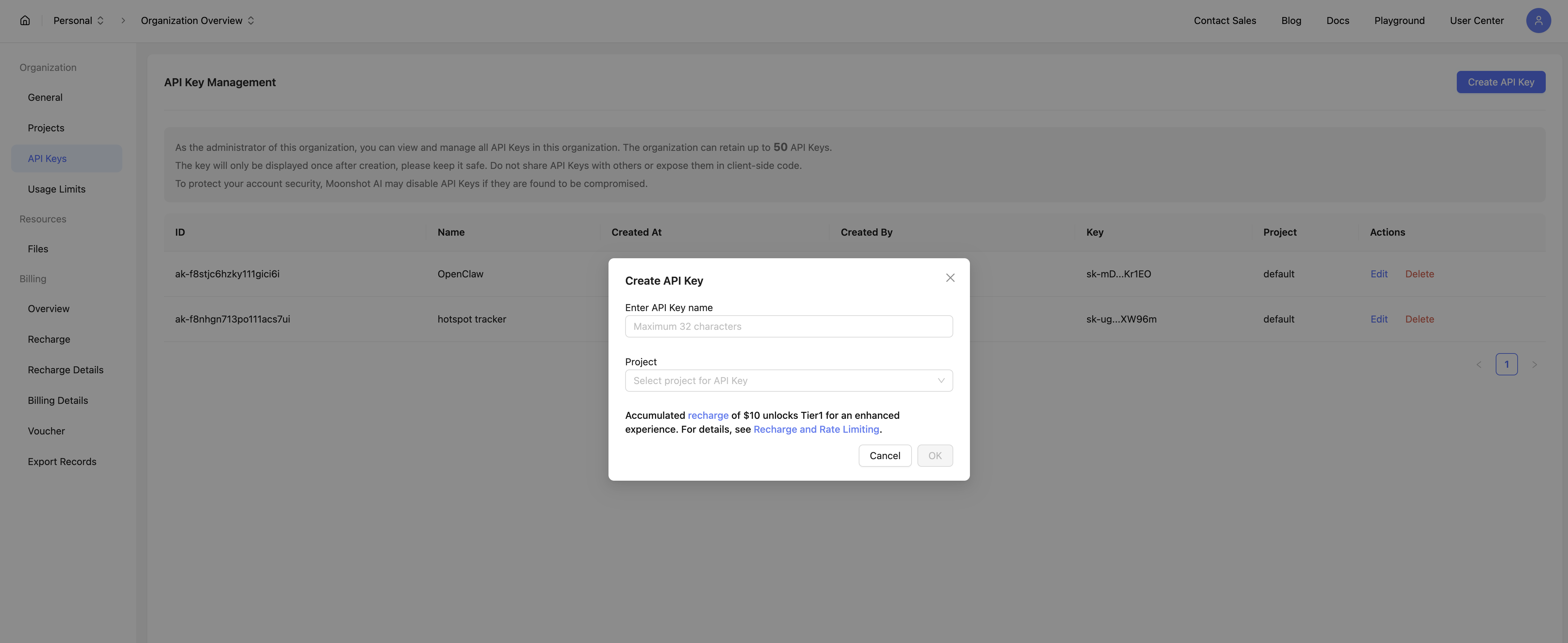Select Usage Limits in the sidebar
The width and height of the screenshot is (1568, 643).
(57, 189)
